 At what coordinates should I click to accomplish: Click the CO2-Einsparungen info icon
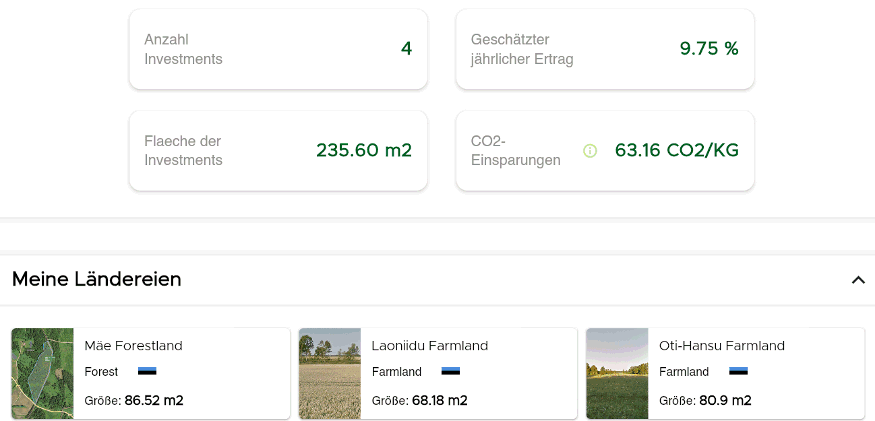click(590, 151)
